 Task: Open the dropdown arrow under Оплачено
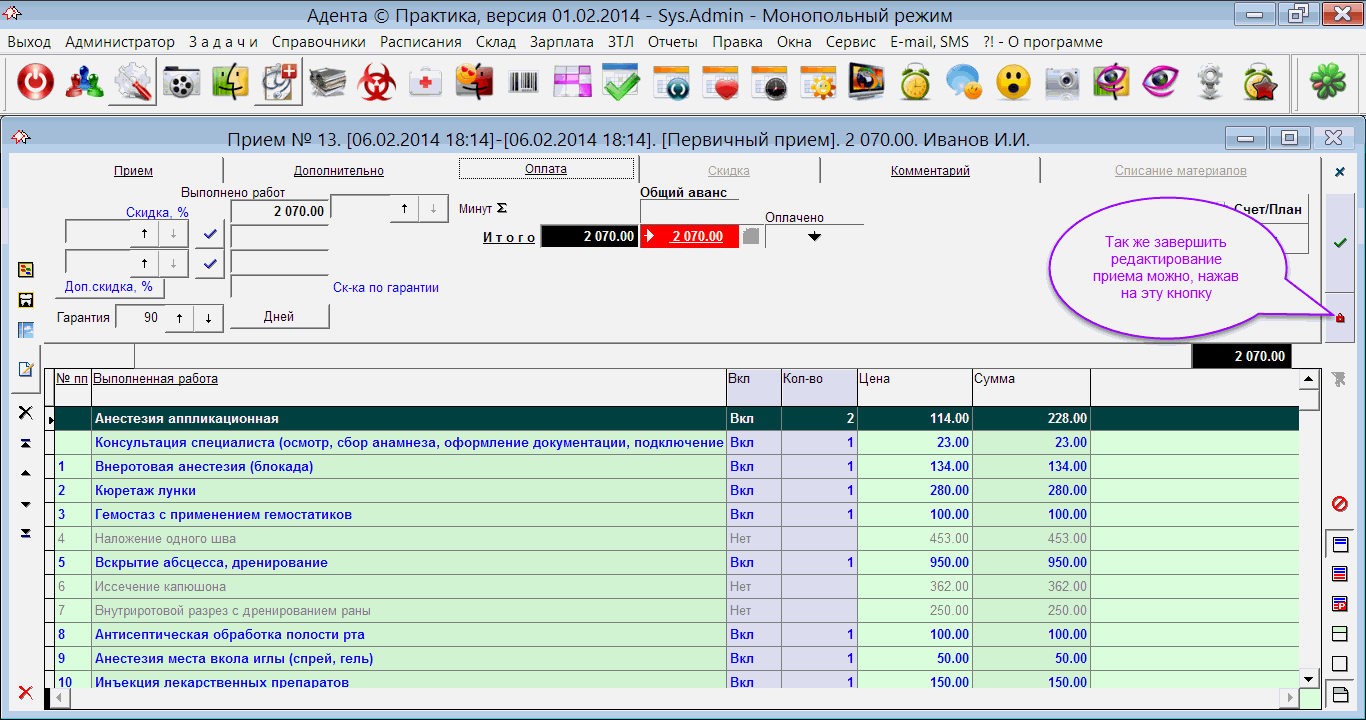click(814, 237)
